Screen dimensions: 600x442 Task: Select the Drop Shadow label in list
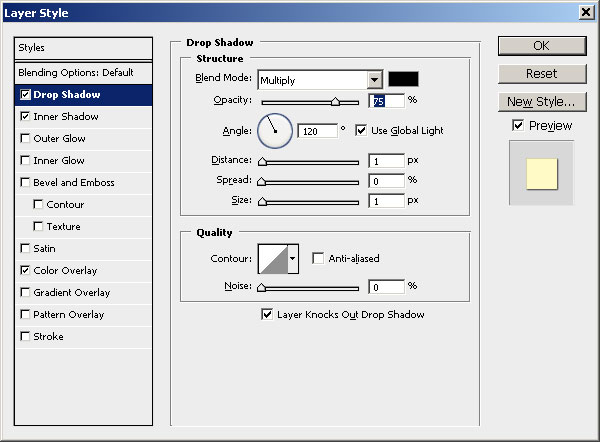coord(67,95)
